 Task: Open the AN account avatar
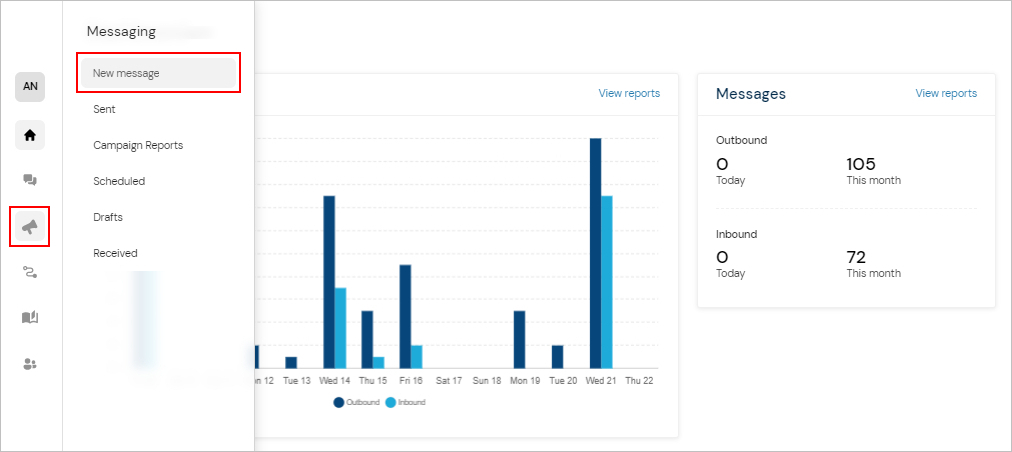pyautogui.click(x=30, y=87)
